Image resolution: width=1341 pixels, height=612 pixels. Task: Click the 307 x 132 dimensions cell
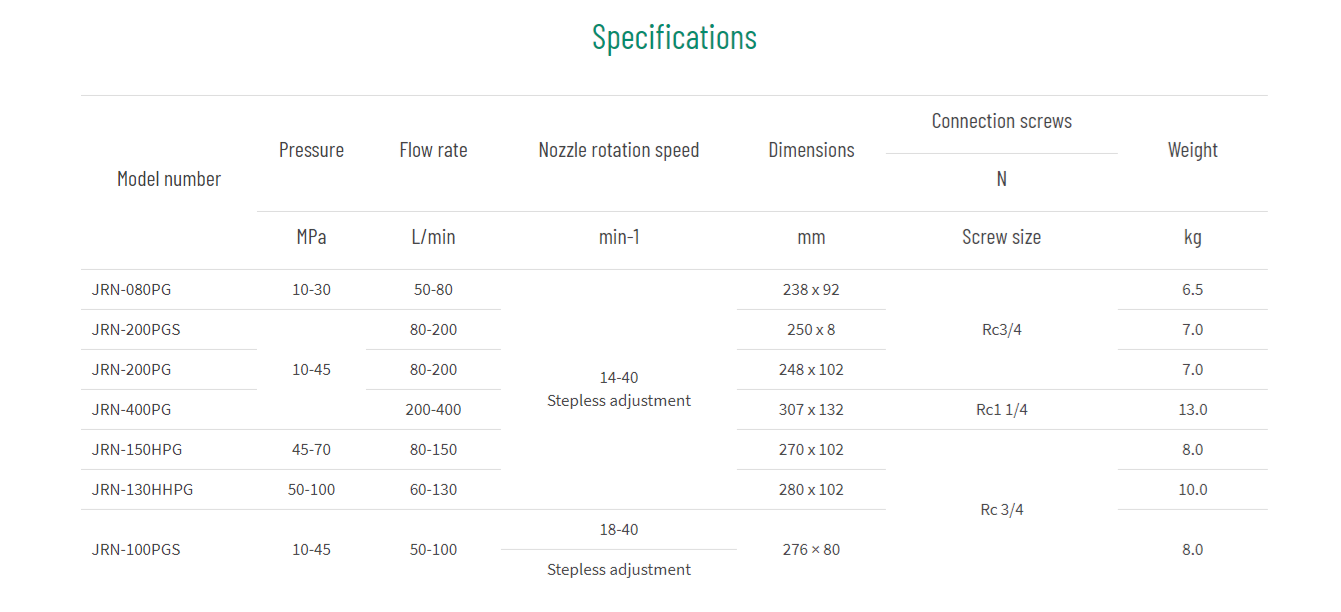pos(811,410)
